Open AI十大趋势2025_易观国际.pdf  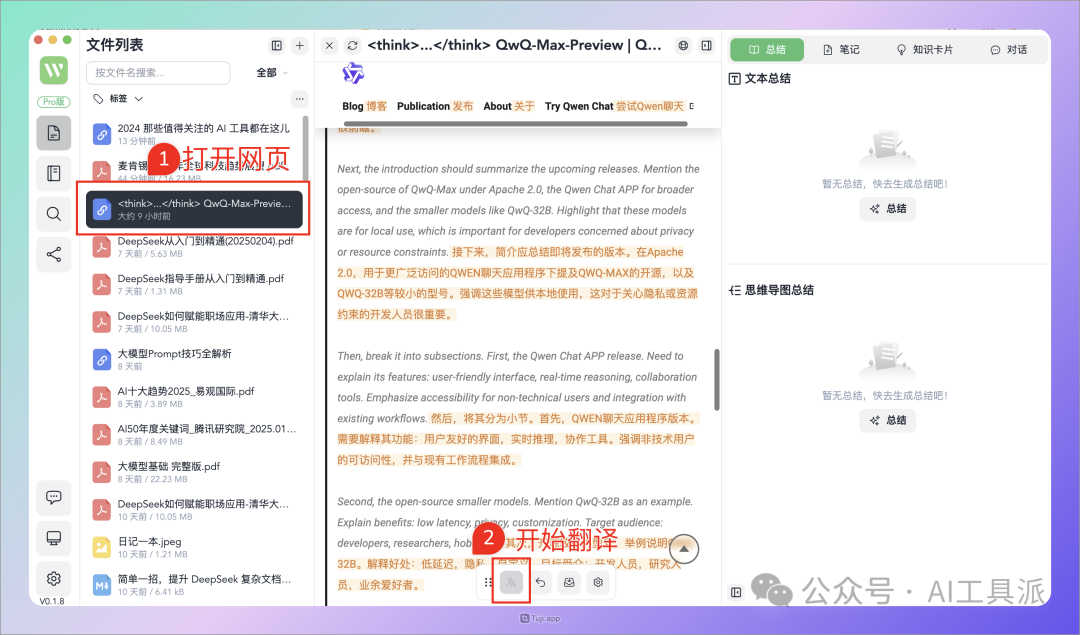coord(195,397)
